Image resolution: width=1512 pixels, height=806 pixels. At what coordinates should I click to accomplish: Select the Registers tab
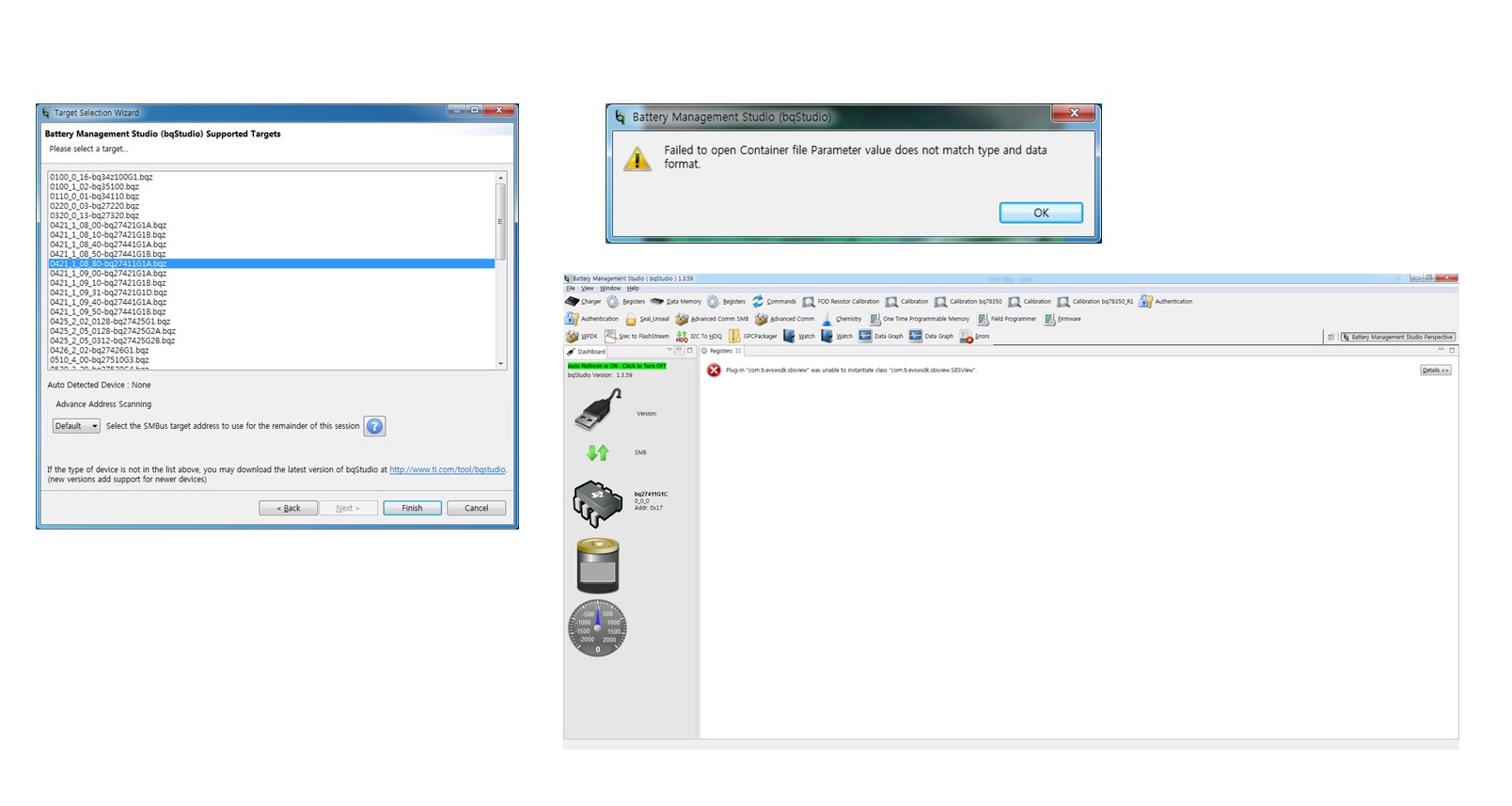point(721,351)
